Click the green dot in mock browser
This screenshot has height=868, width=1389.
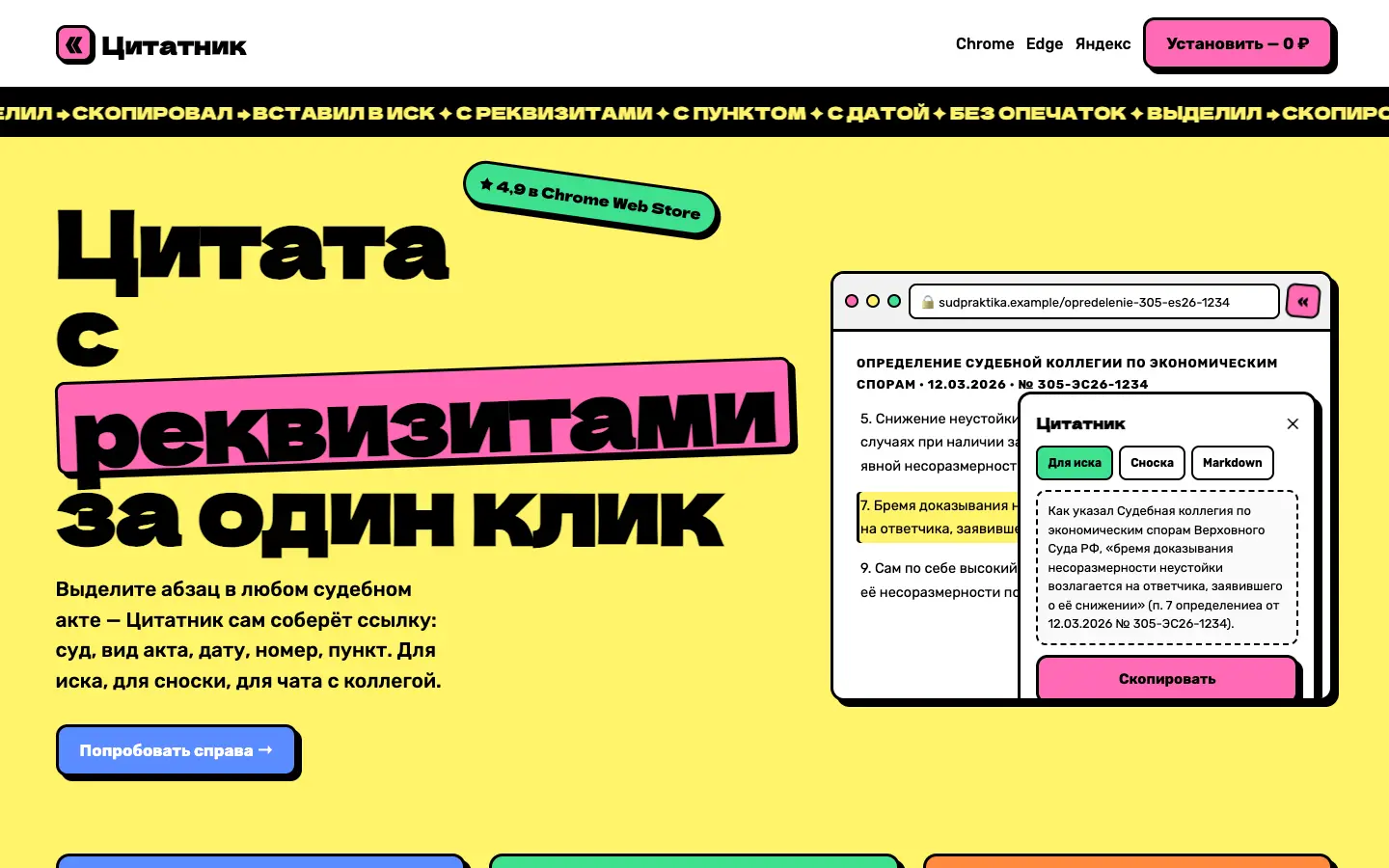point(894,301)
